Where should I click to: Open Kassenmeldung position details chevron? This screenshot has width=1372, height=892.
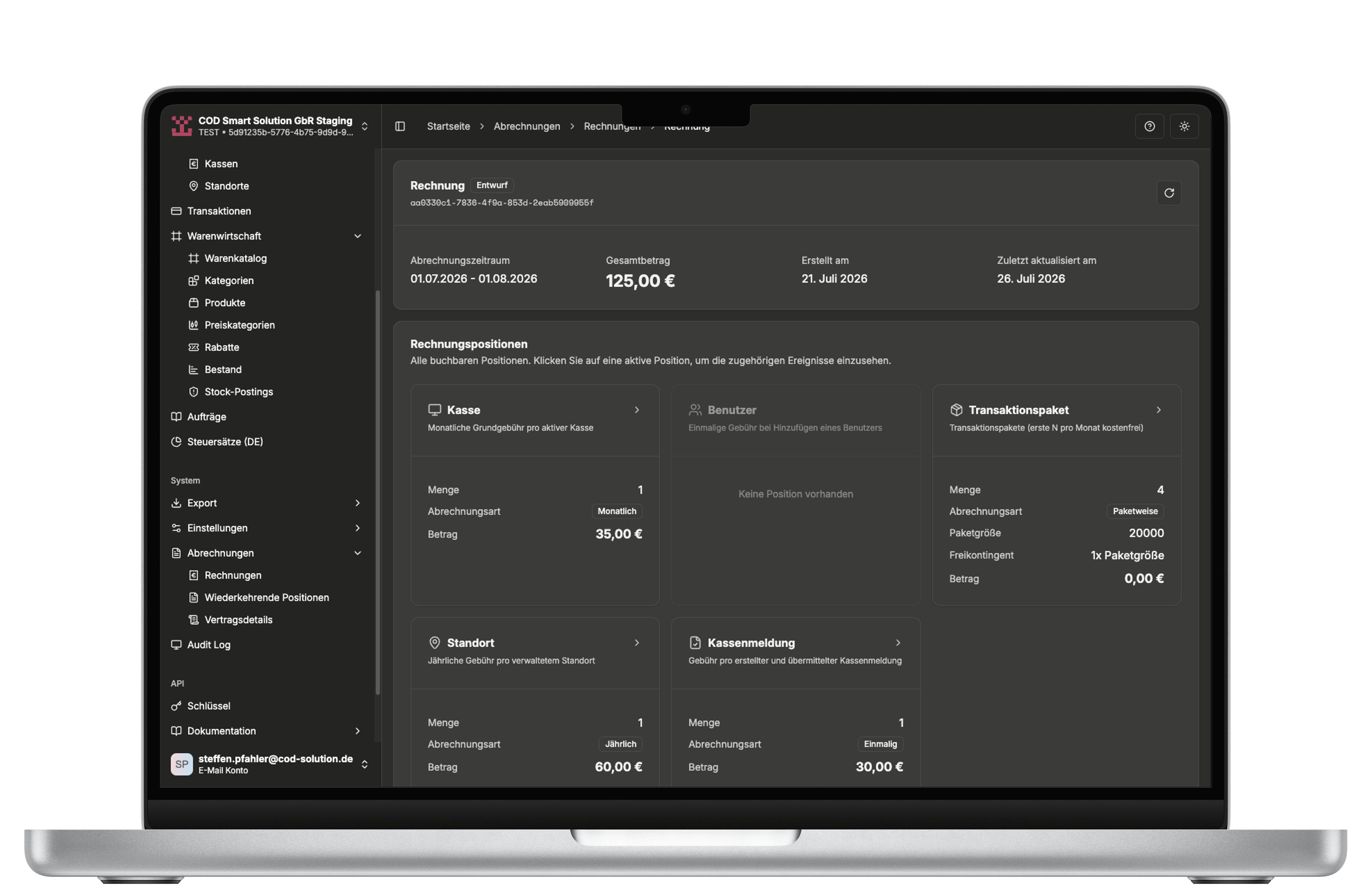pos(898,643)
